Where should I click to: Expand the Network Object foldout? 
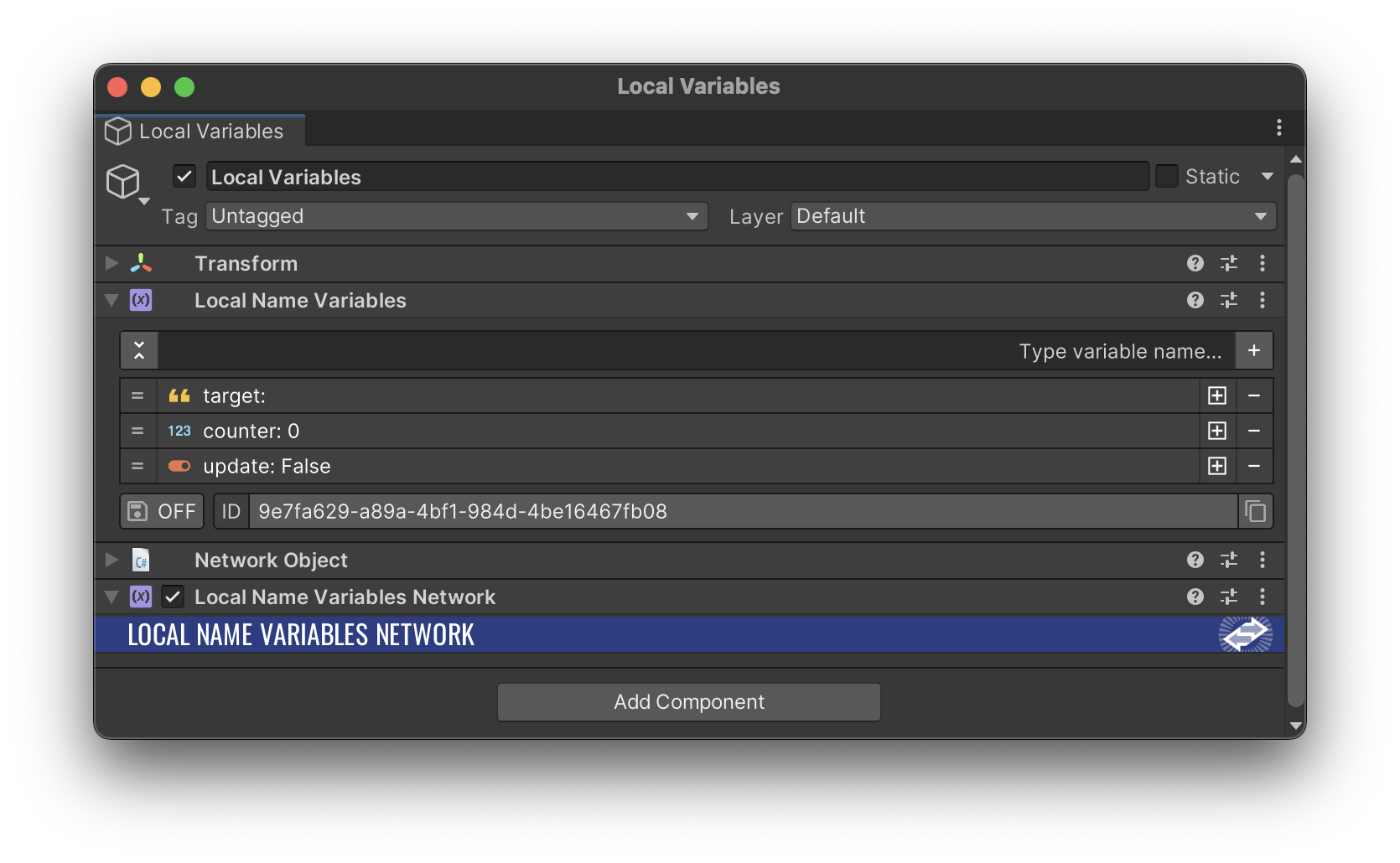111,560
